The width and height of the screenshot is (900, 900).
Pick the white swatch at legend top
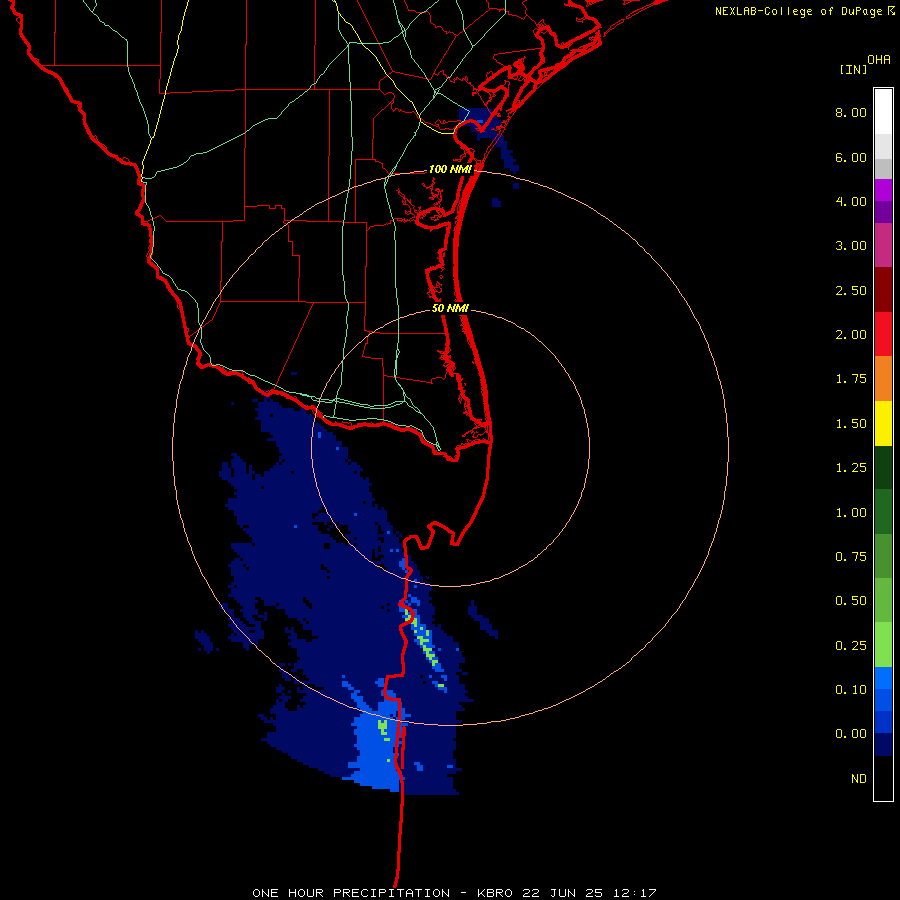pos(883,112)
